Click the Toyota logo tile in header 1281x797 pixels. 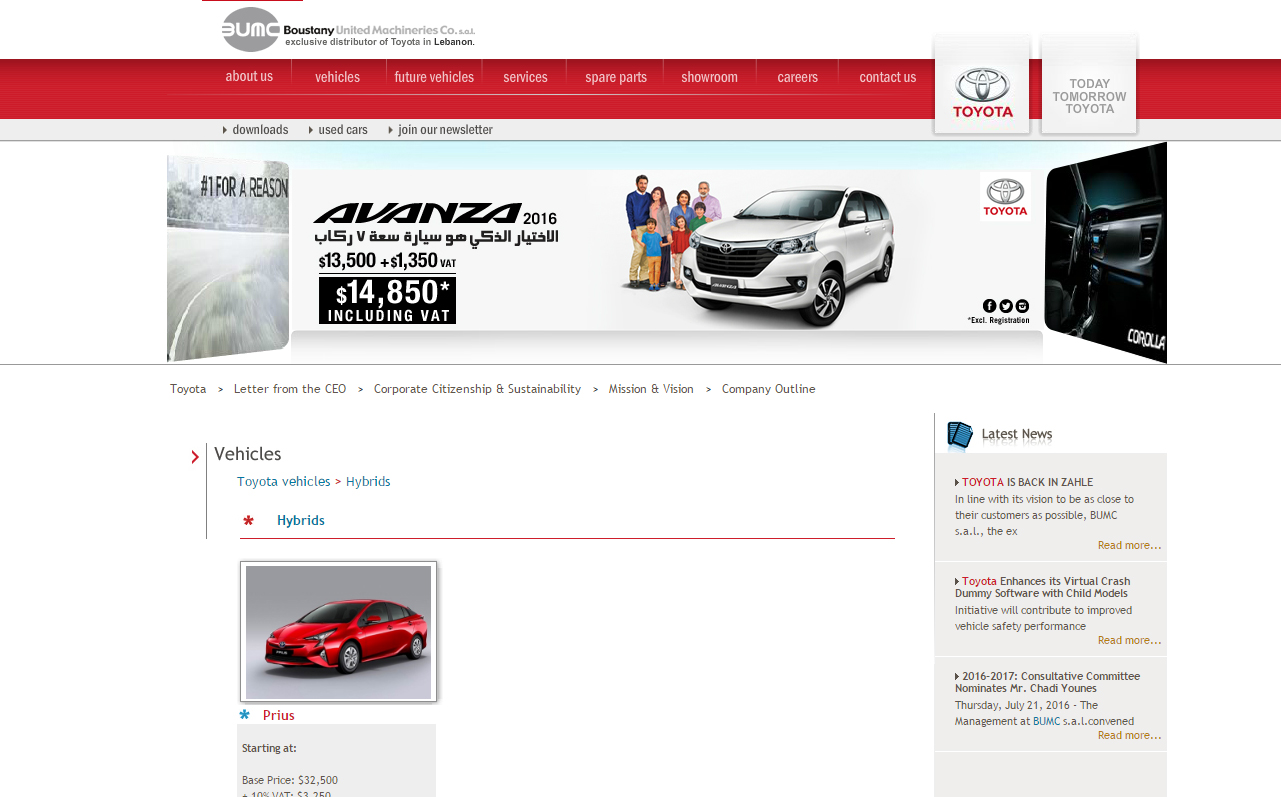982,88
